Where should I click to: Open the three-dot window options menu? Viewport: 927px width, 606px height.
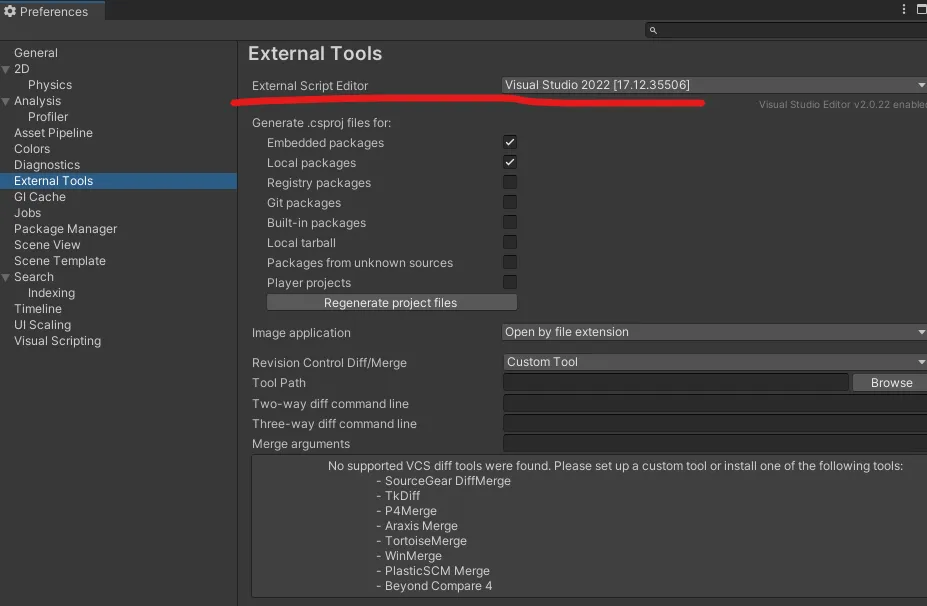pyautogui.click(x=903, y=9)
